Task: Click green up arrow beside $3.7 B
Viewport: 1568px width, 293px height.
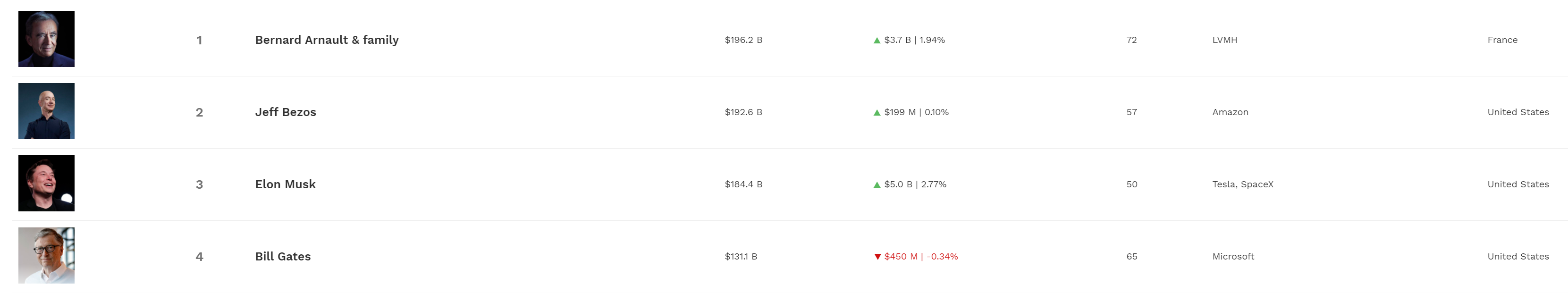Action: tap(877, 40)
